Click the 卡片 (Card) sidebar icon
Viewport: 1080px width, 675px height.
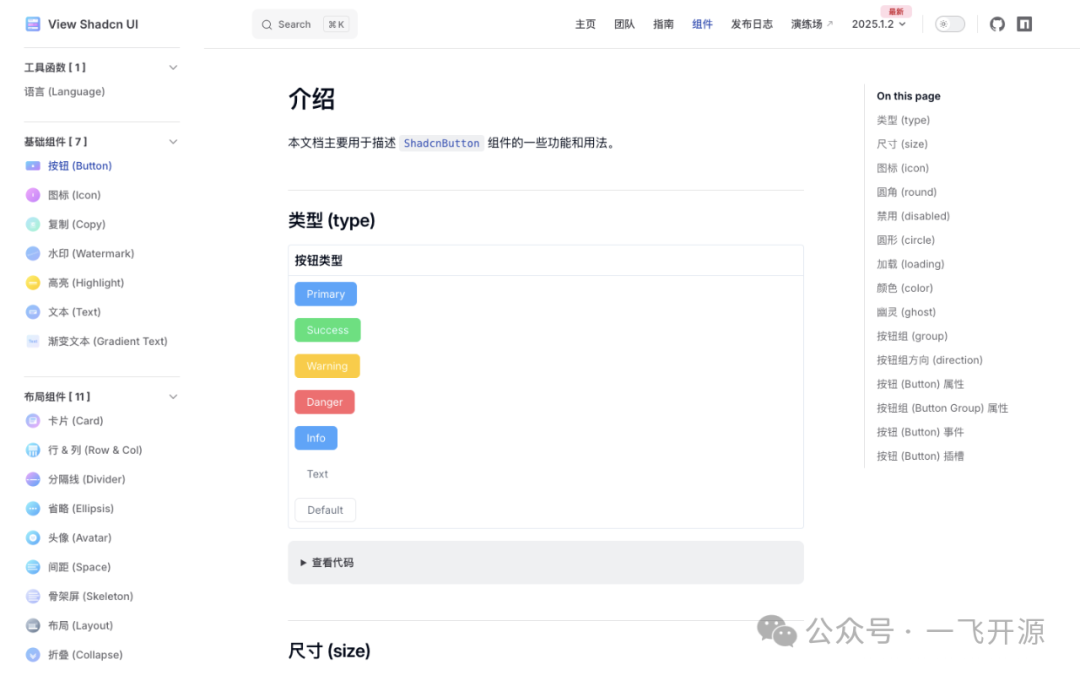[32, 420]
